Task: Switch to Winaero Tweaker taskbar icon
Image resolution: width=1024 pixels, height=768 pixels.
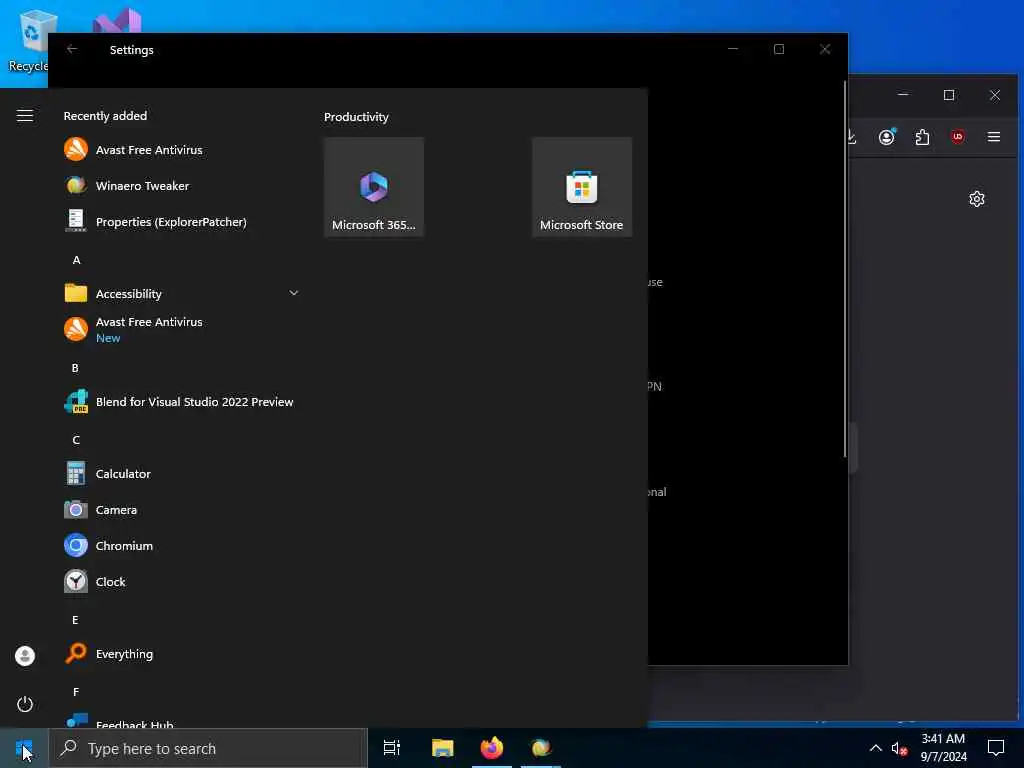Action: point(541,748)
